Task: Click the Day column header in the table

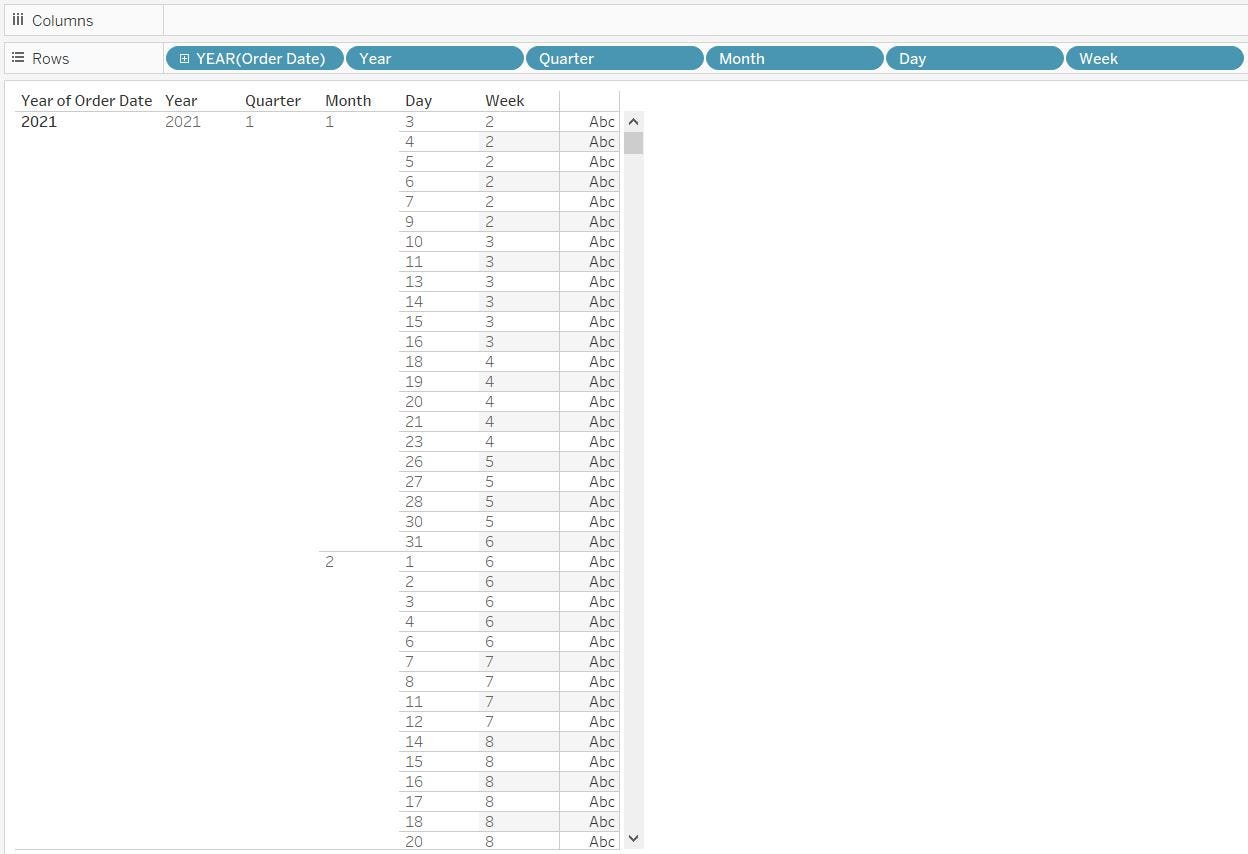Action: pyautogui.click(x=418, y=100)
